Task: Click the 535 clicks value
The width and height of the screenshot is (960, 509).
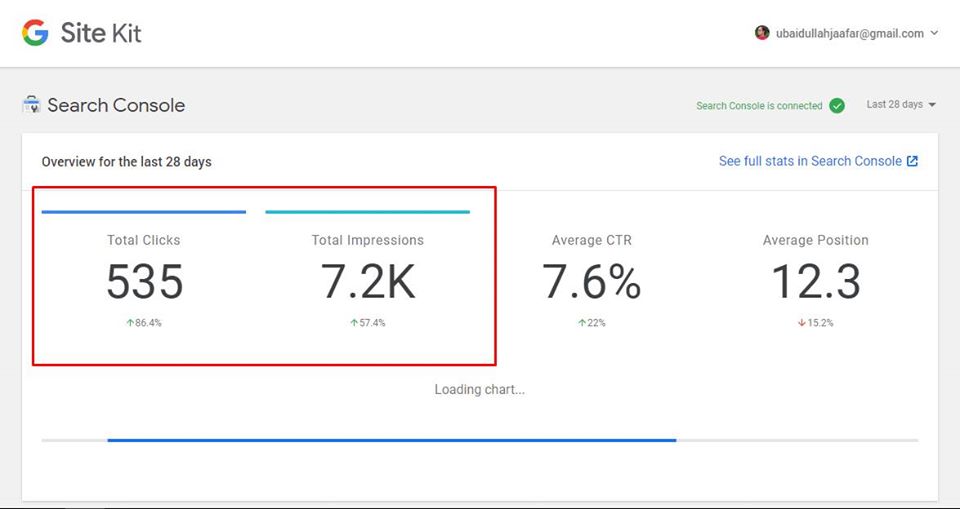Action: pos(144,282)
